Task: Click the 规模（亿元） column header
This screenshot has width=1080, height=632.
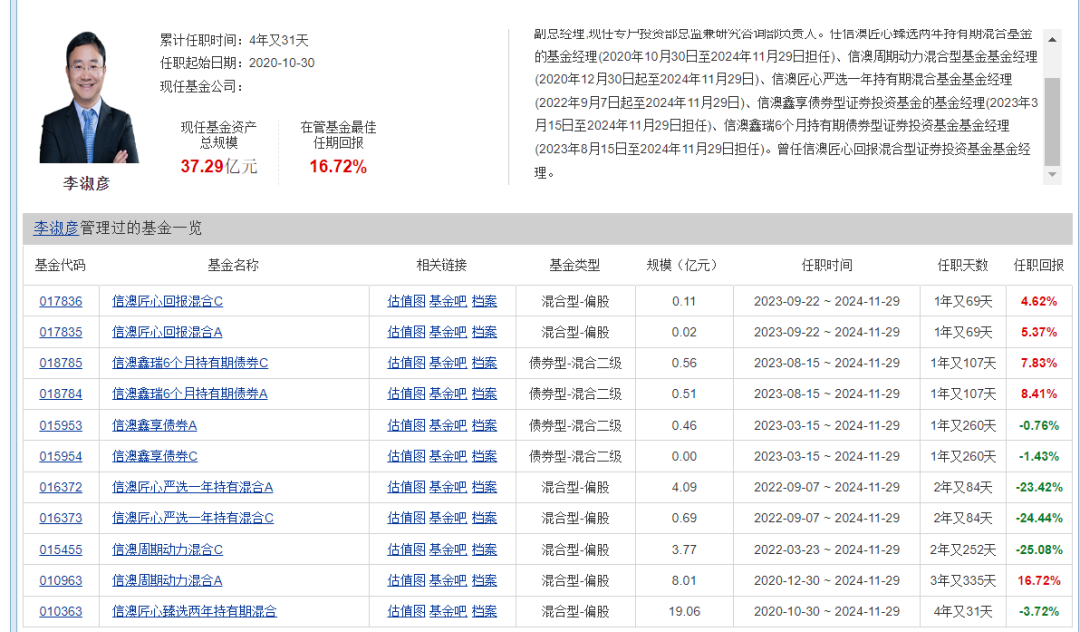Action: [683, 265]
